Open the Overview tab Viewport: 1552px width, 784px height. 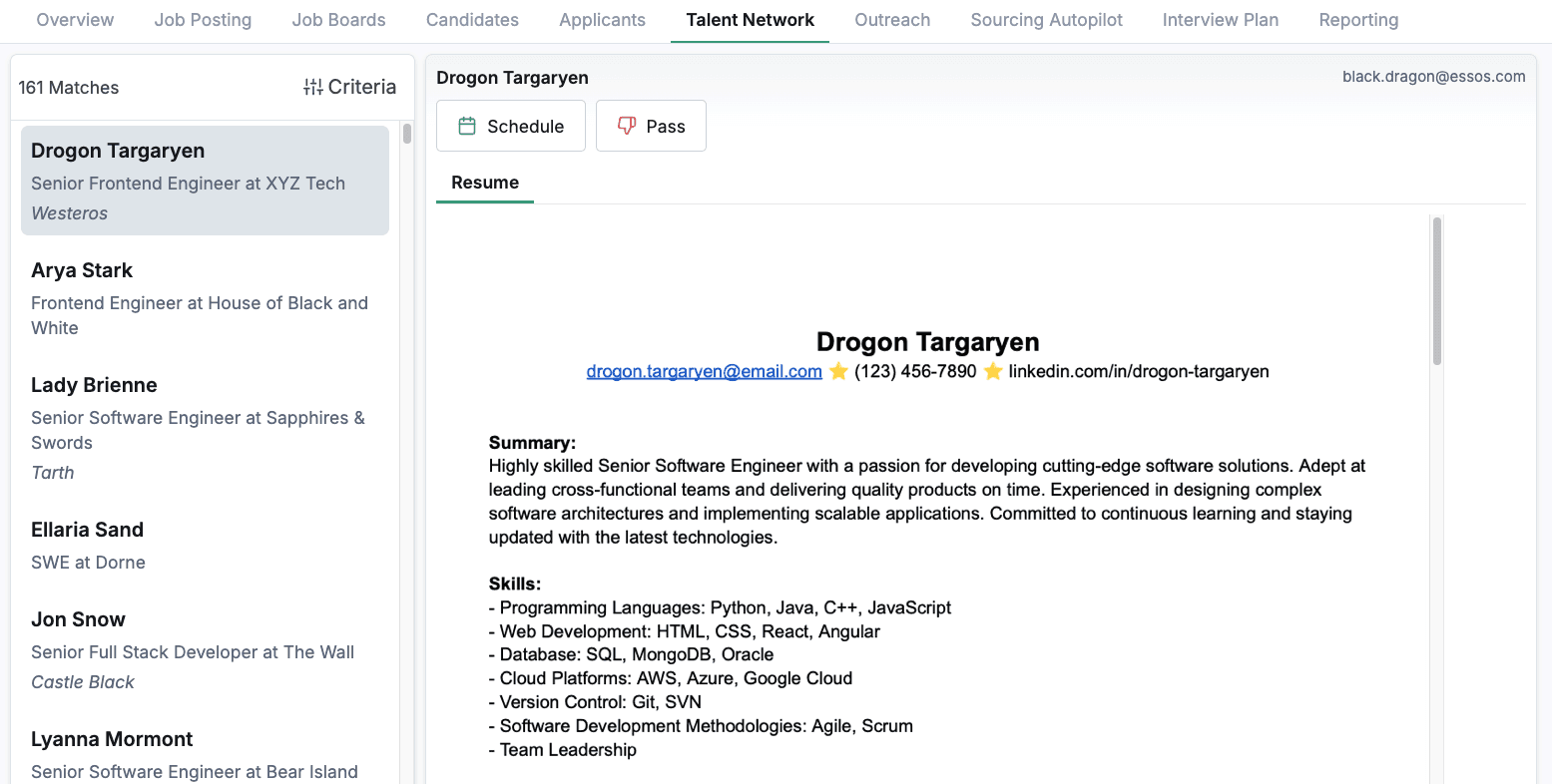click(75, 20)
